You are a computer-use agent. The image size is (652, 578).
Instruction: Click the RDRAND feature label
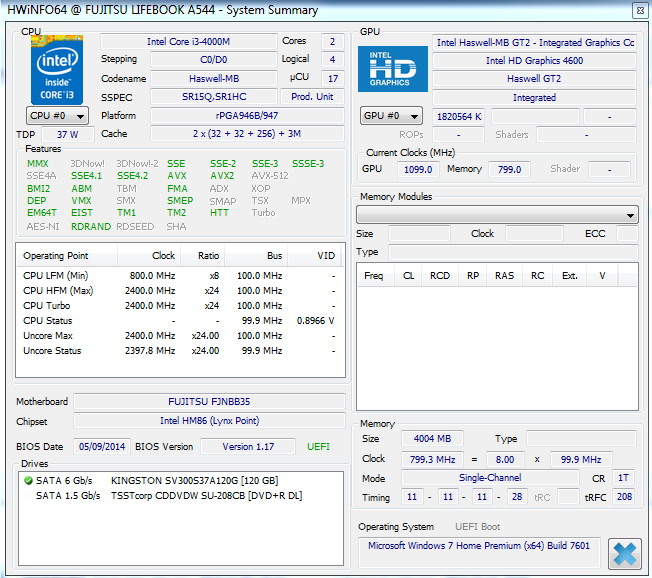click(x=91, y=227)
